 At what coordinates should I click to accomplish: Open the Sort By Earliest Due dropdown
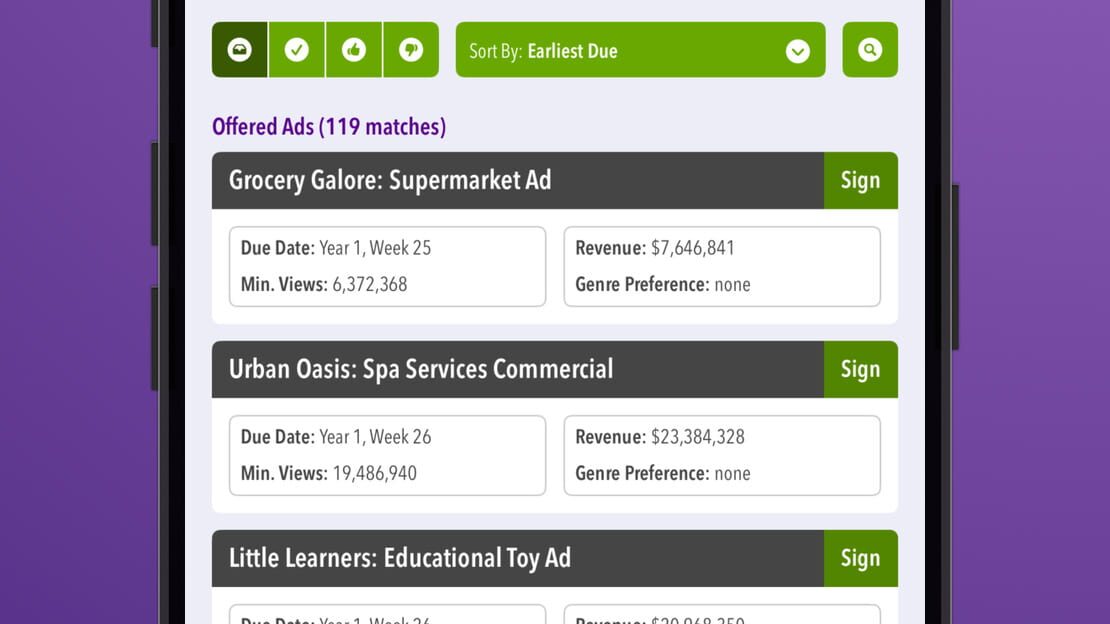(641, 50)
